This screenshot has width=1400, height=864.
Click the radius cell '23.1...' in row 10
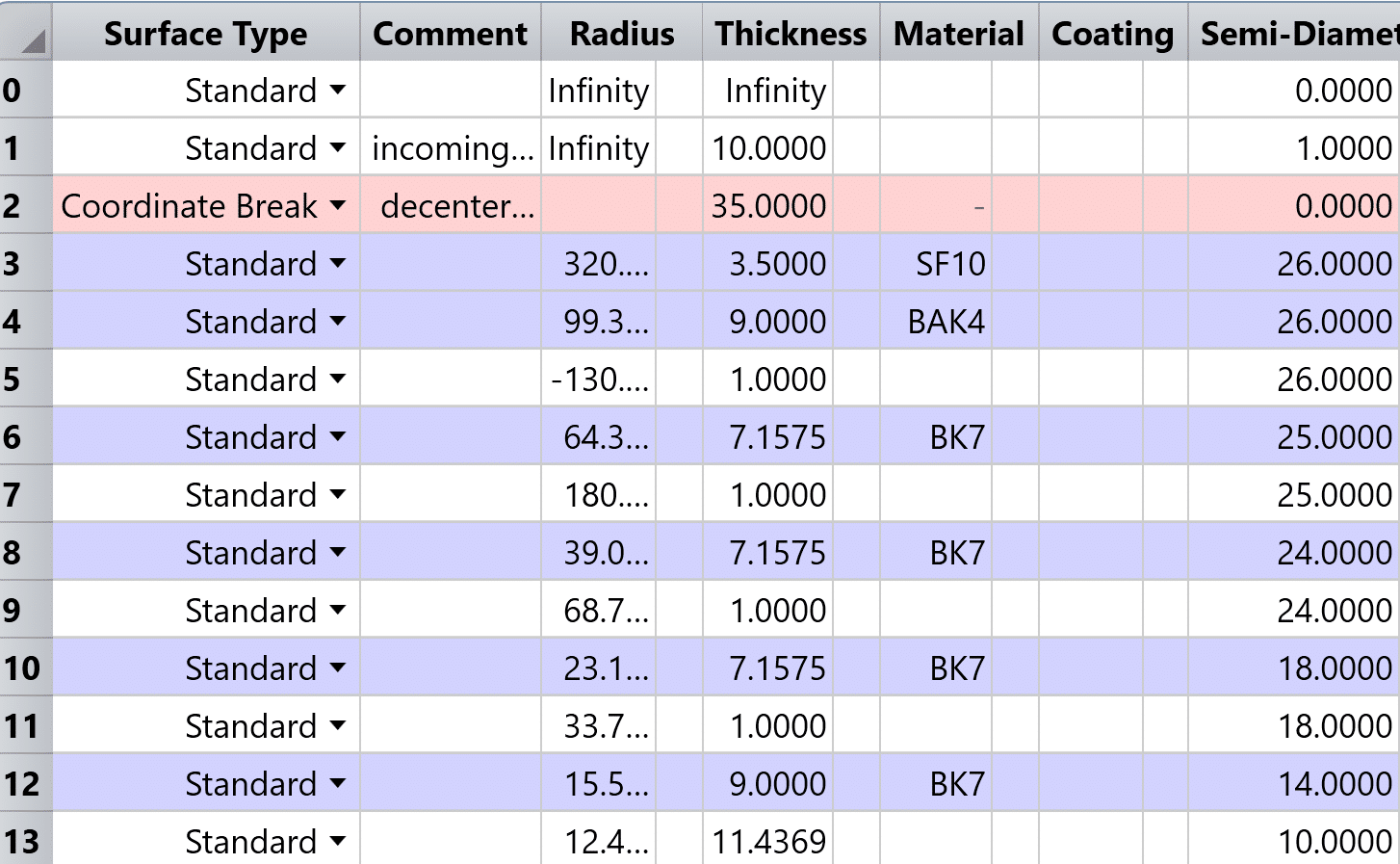[599, 668]
